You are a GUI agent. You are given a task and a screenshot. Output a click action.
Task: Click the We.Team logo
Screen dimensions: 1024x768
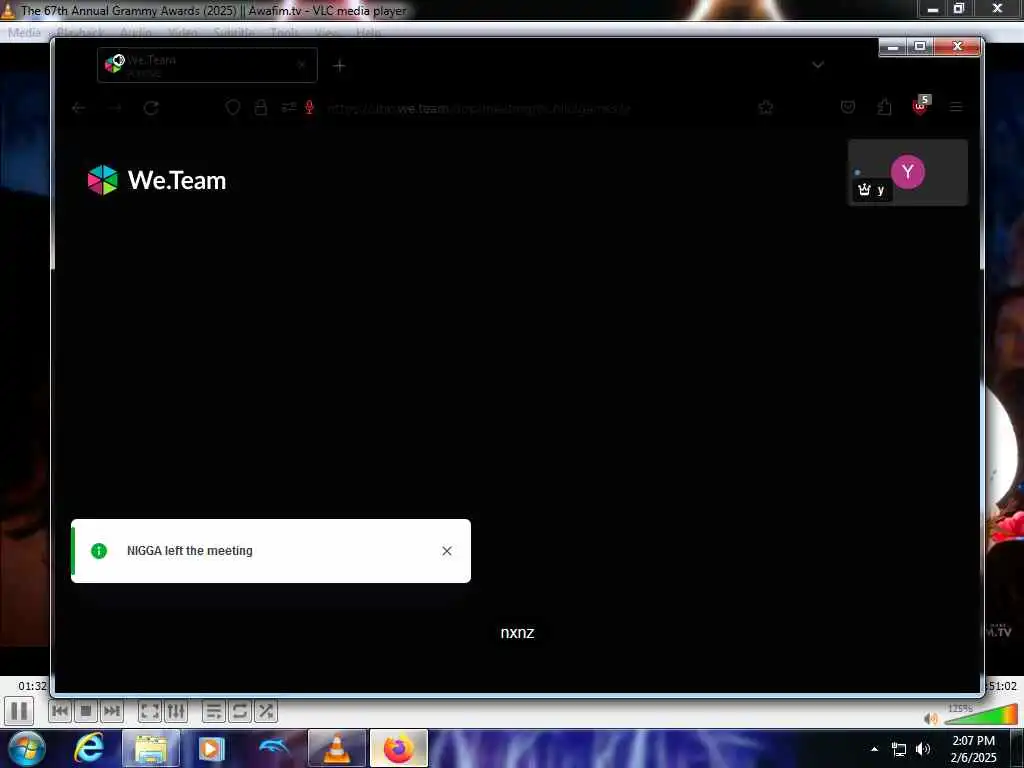[x=157, y=180]
